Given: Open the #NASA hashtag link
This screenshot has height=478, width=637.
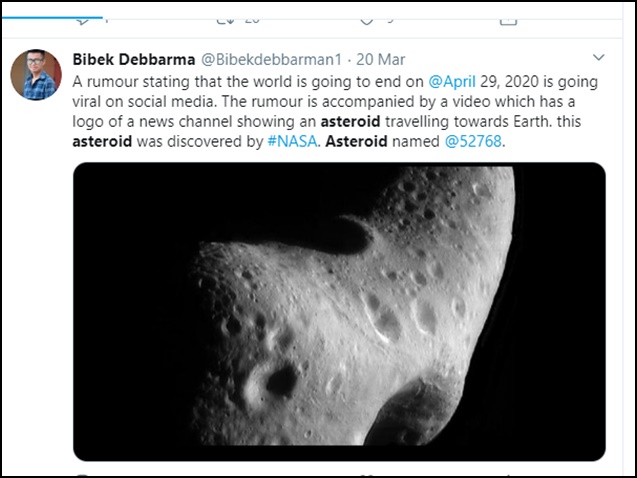Looking at the screenshot, I should click(x=293, y=141).
